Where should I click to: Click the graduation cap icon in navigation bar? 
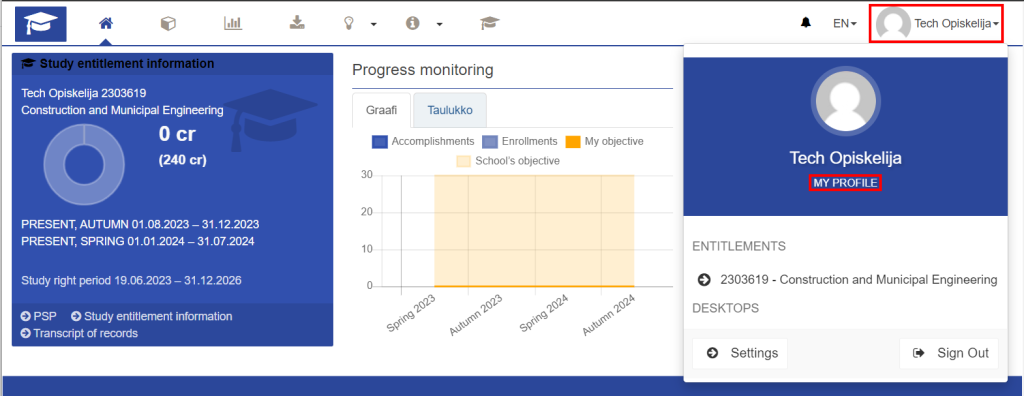coord(490,24)
